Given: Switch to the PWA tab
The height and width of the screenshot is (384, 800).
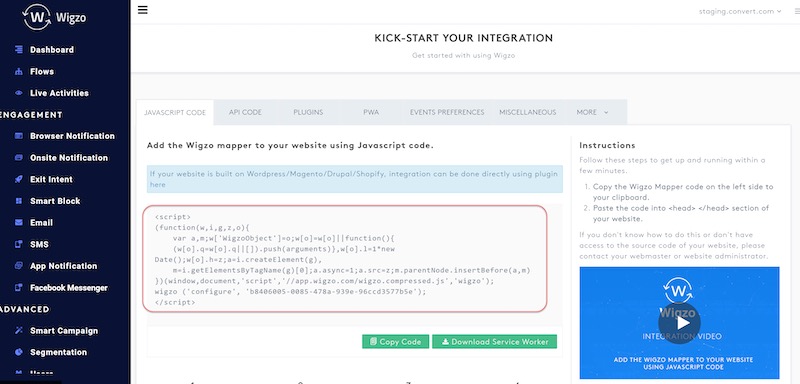Looking at the screenshot, I should point(371,112).
